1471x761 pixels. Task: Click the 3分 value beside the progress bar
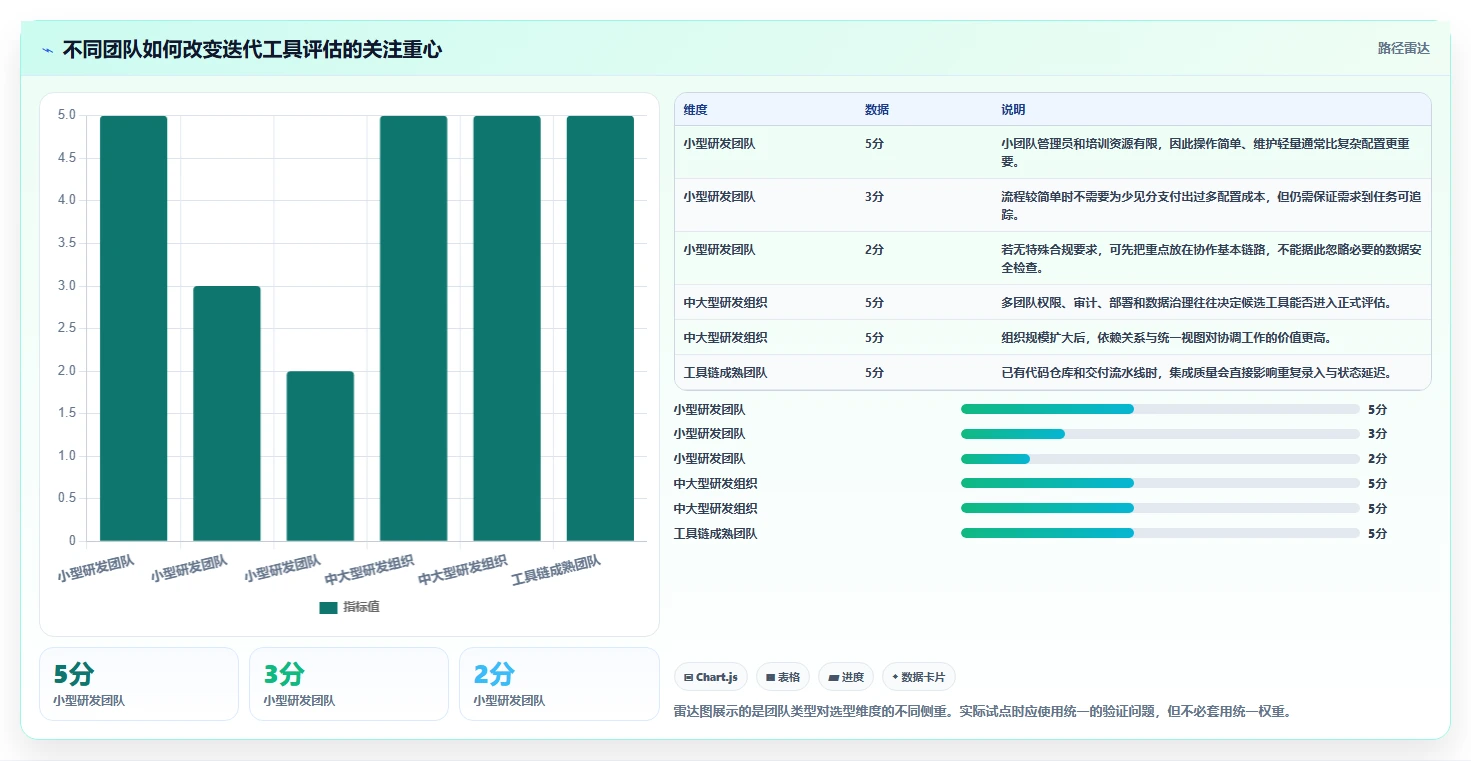(x=1377, y=434)
